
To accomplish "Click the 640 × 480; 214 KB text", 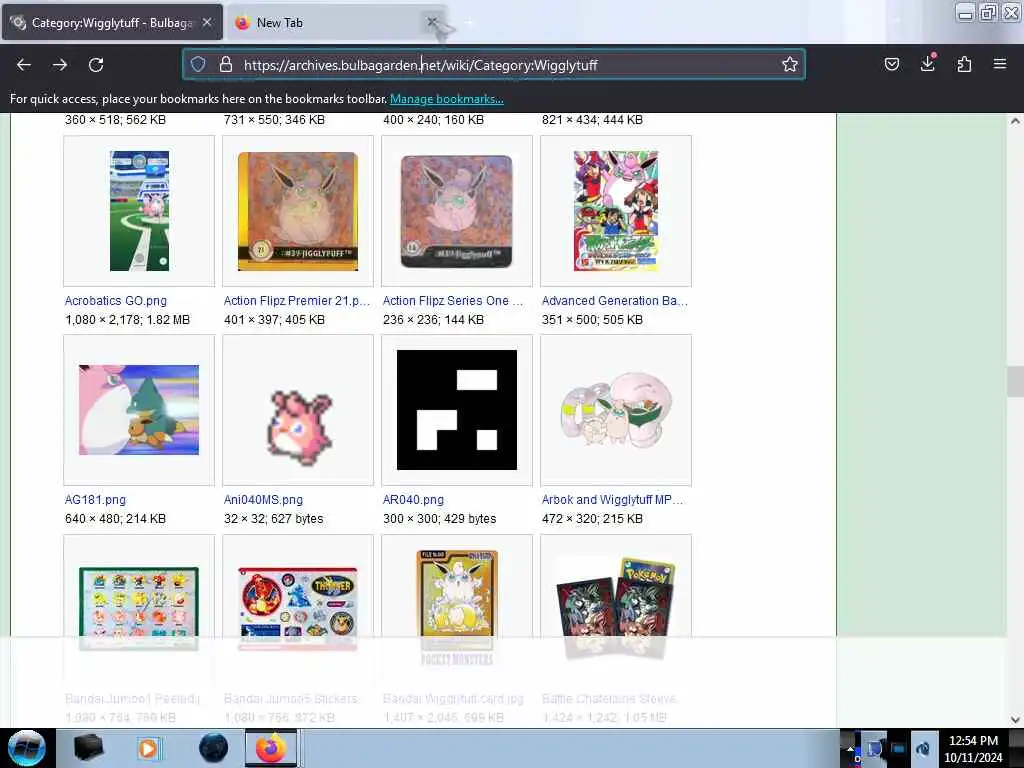I will coord(116,519).
